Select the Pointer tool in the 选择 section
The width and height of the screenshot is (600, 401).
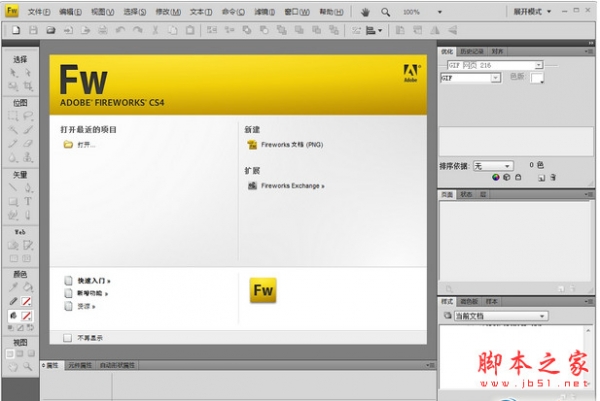coord(13,73)
